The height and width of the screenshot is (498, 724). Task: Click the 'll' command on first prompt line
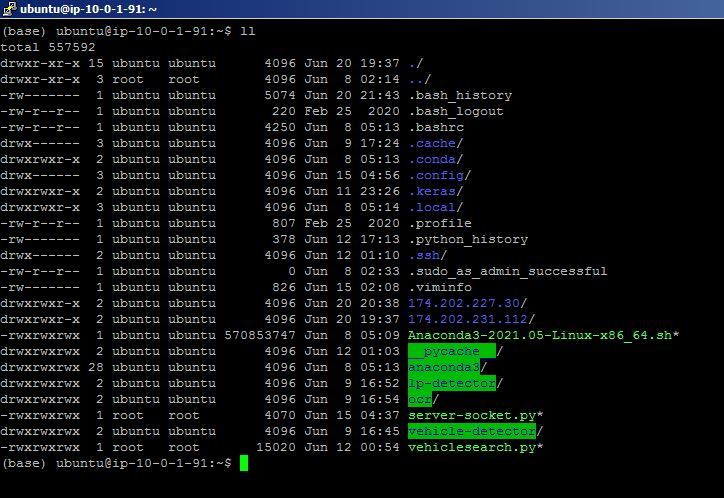[247, 31]
